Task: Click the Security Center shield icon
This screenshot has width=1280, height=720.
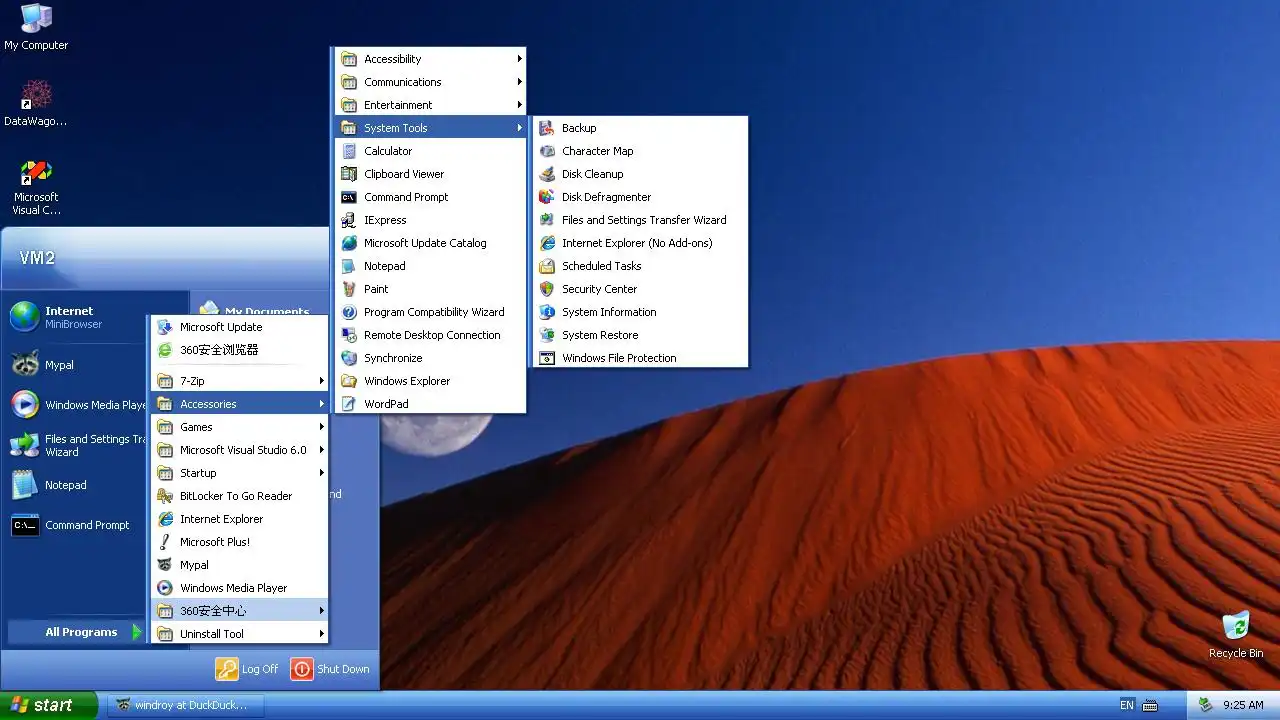Action: coord(547,289)
